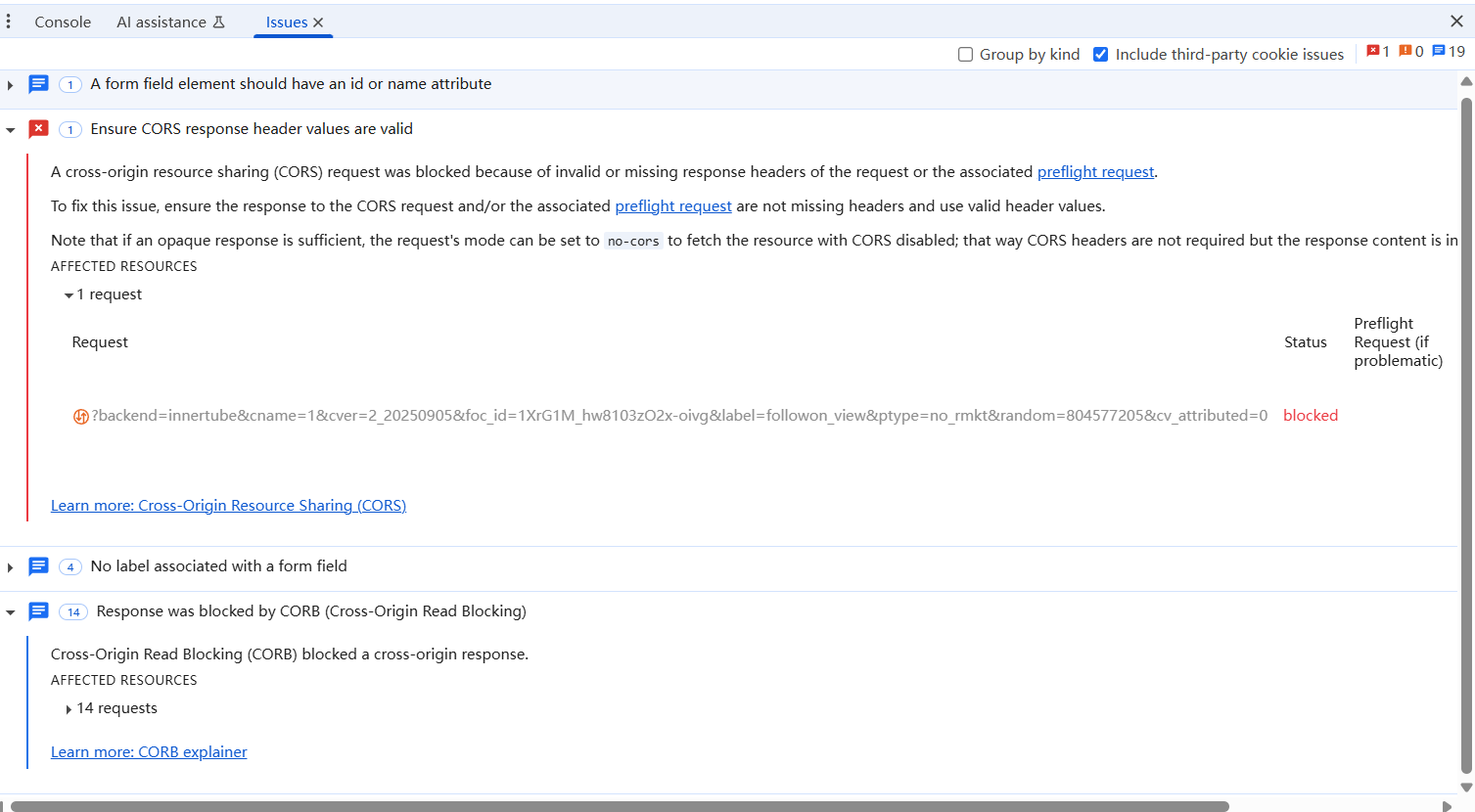The height and width of the screenshot is (812, 1475).
Task: Click the horizontal scrollbar at the bottom
Action: (x=619, y=806)
